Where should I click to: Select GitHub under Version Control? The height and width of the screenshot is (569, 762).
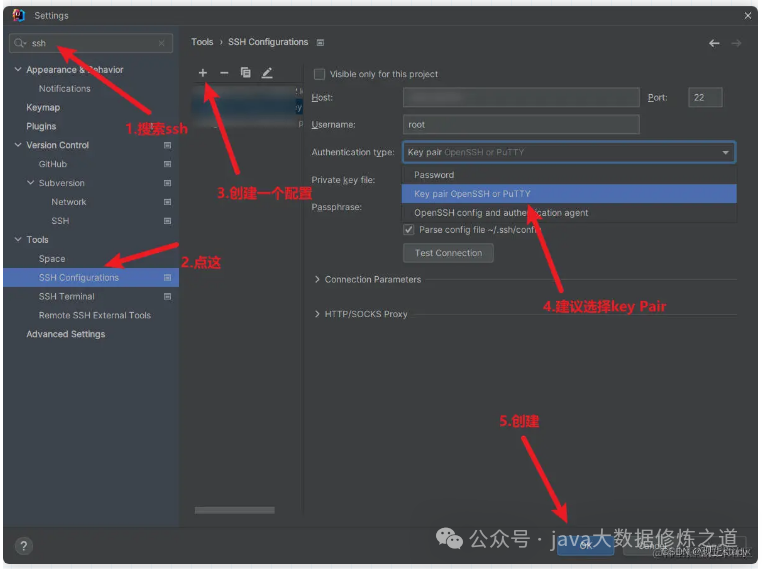click(53, 164)
